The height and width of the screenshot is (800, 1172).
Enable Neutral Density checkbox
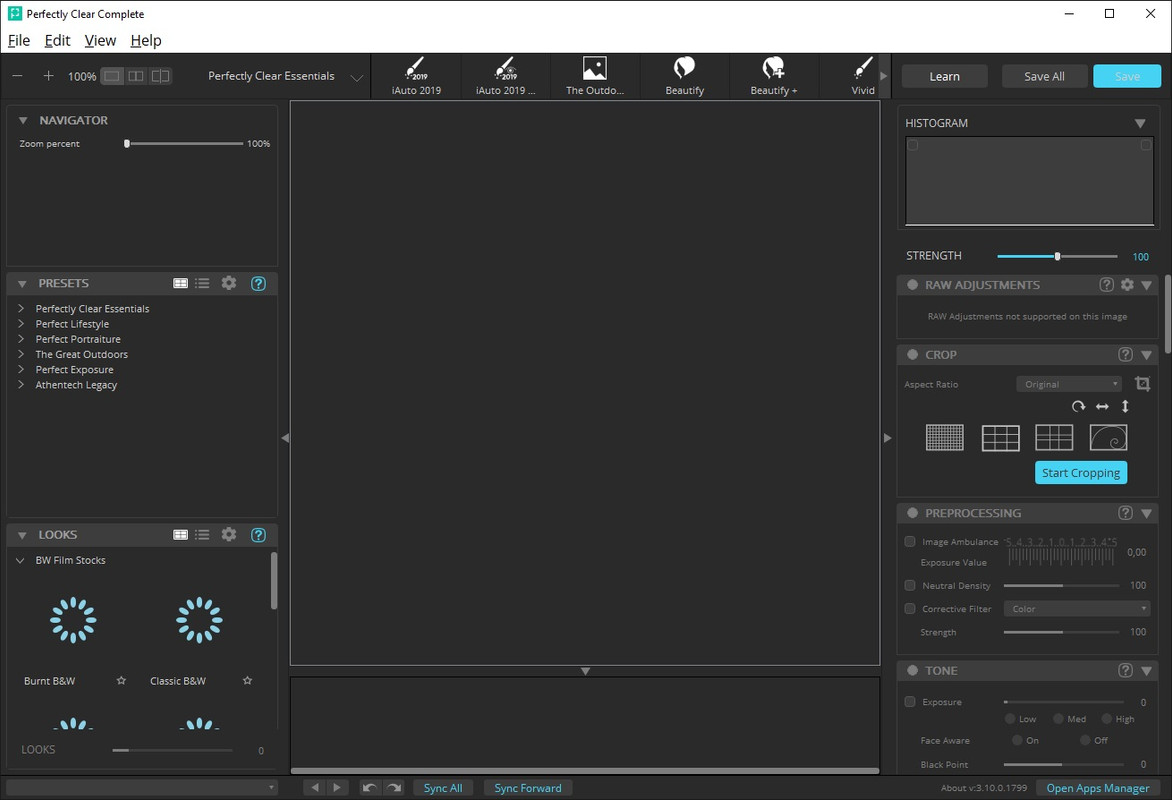click(x=910, y=585)
